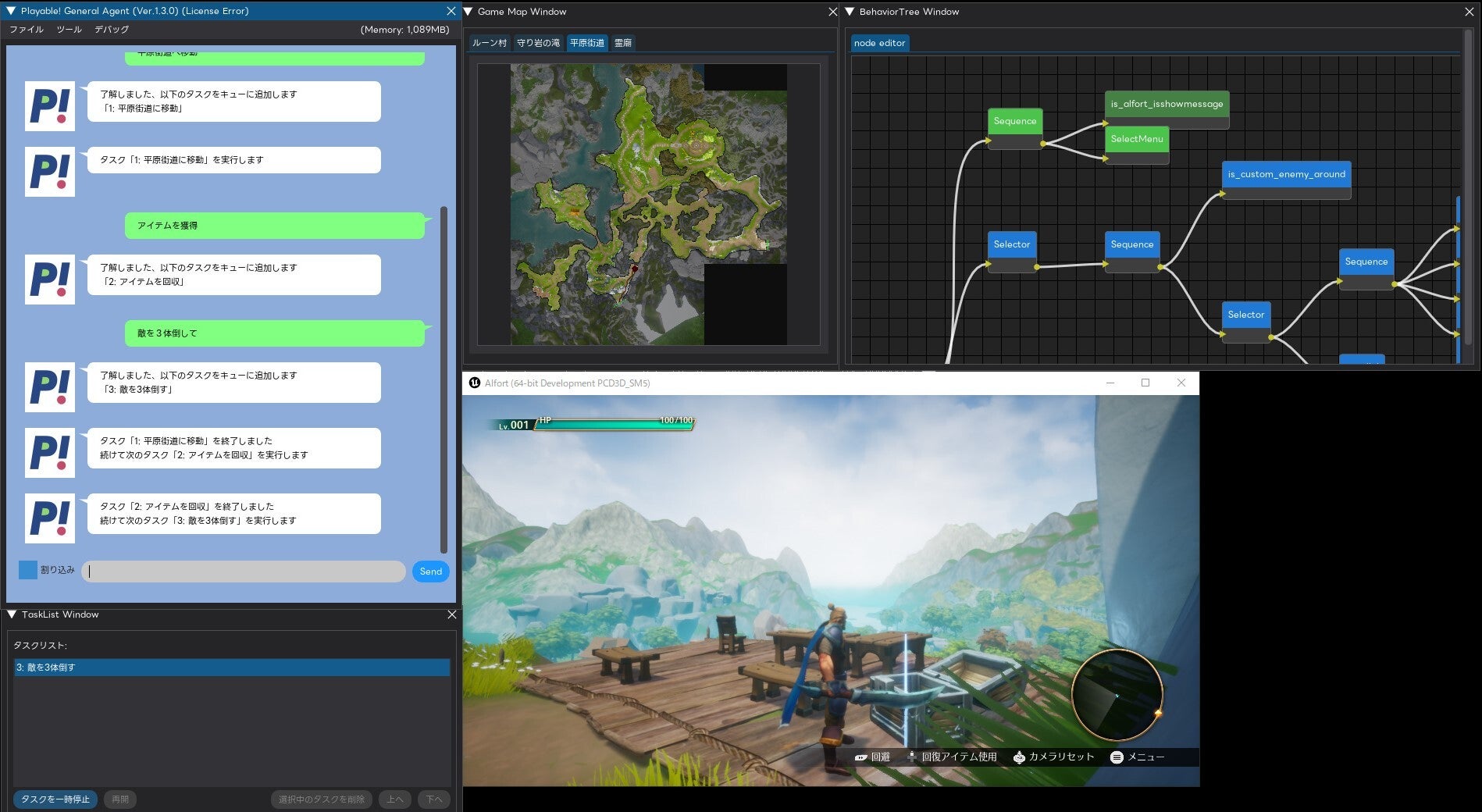Click the Lv.001 level indicator
The height and width of the screenshot is (812, 1482).
point(514,426)
